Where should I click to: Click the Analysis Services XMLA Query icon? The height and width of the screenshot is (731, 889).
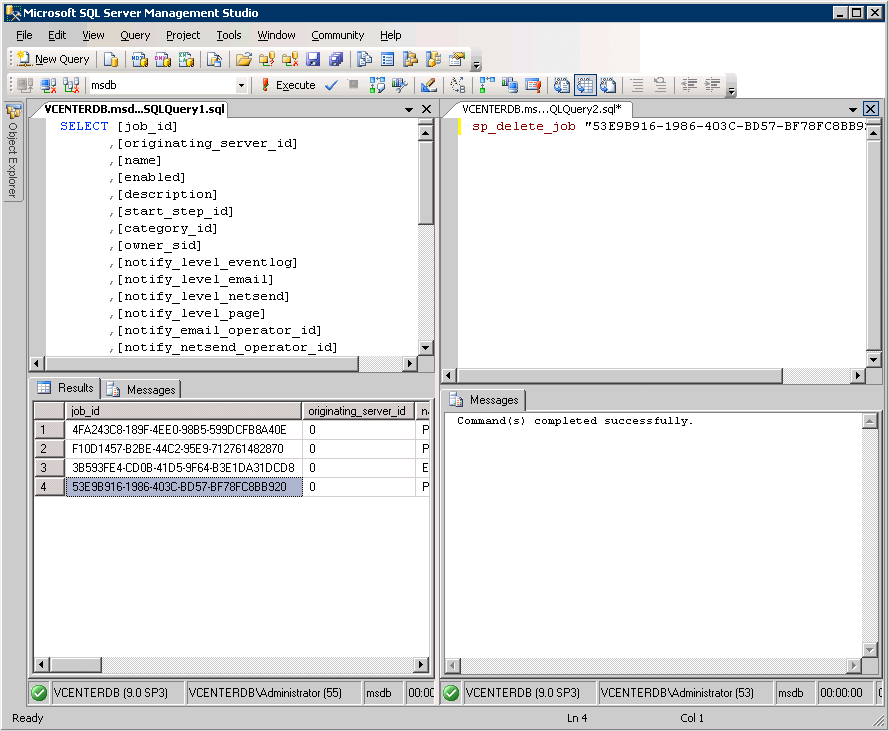[x=186, y=59]
